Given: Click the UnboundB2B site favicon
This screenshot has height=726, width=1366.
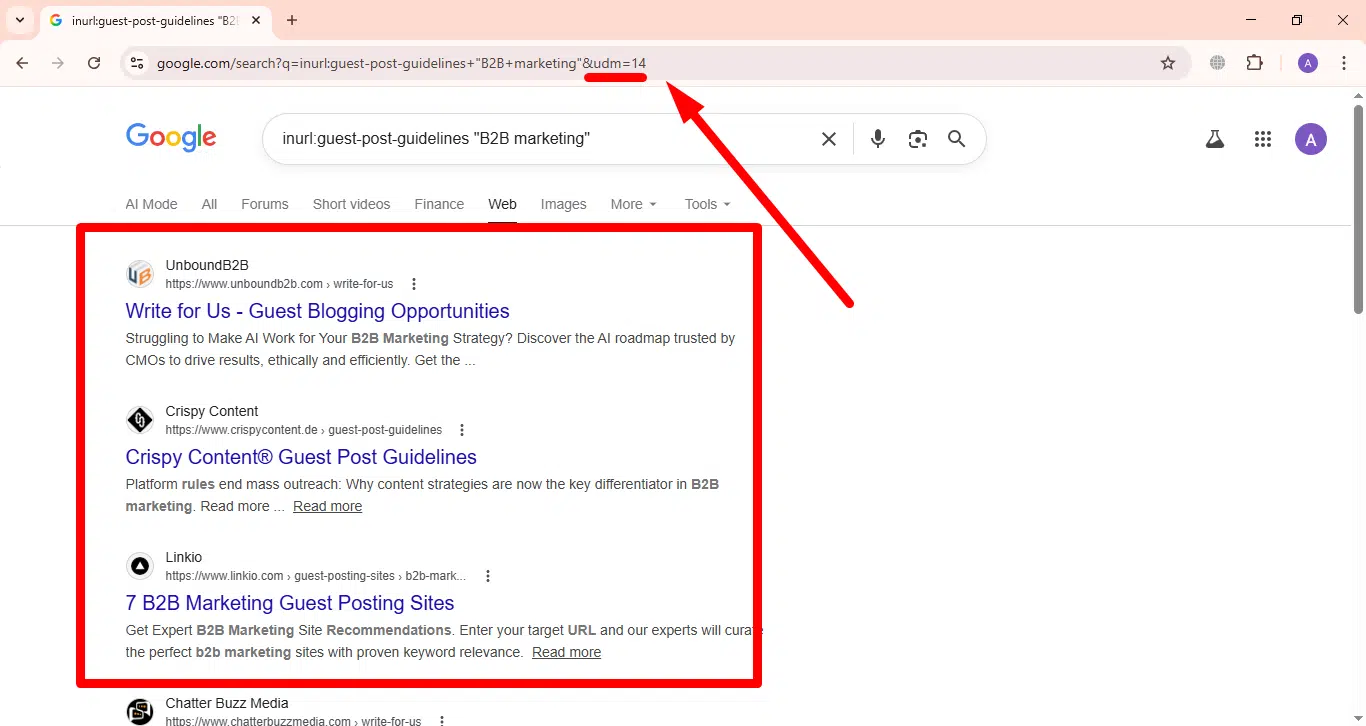Looking at the screenshot, I should point(140,274).
